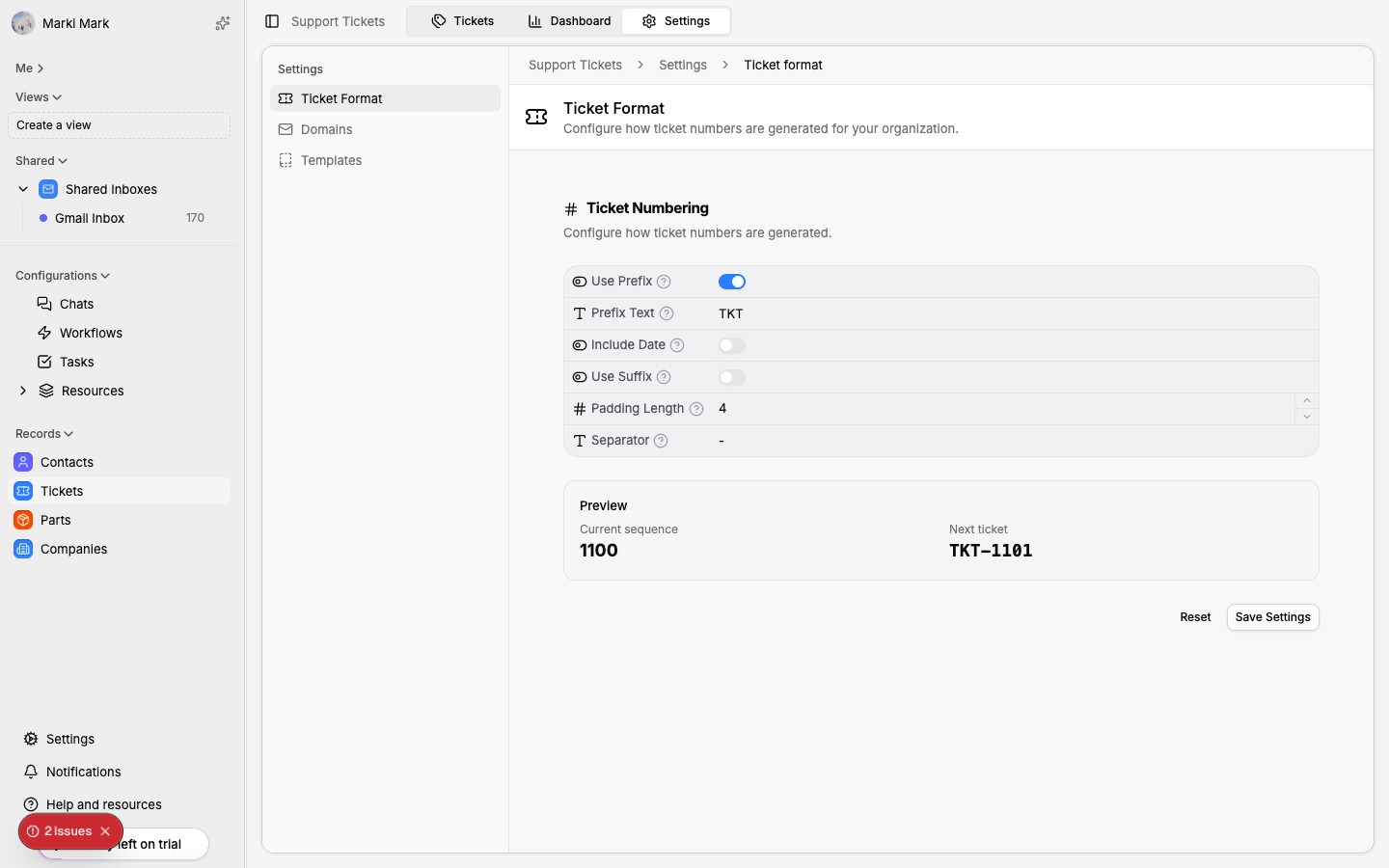This screenshot has width=1389, height=868.
Task: Disable the Use Prefix toggle
Action: 732,282
